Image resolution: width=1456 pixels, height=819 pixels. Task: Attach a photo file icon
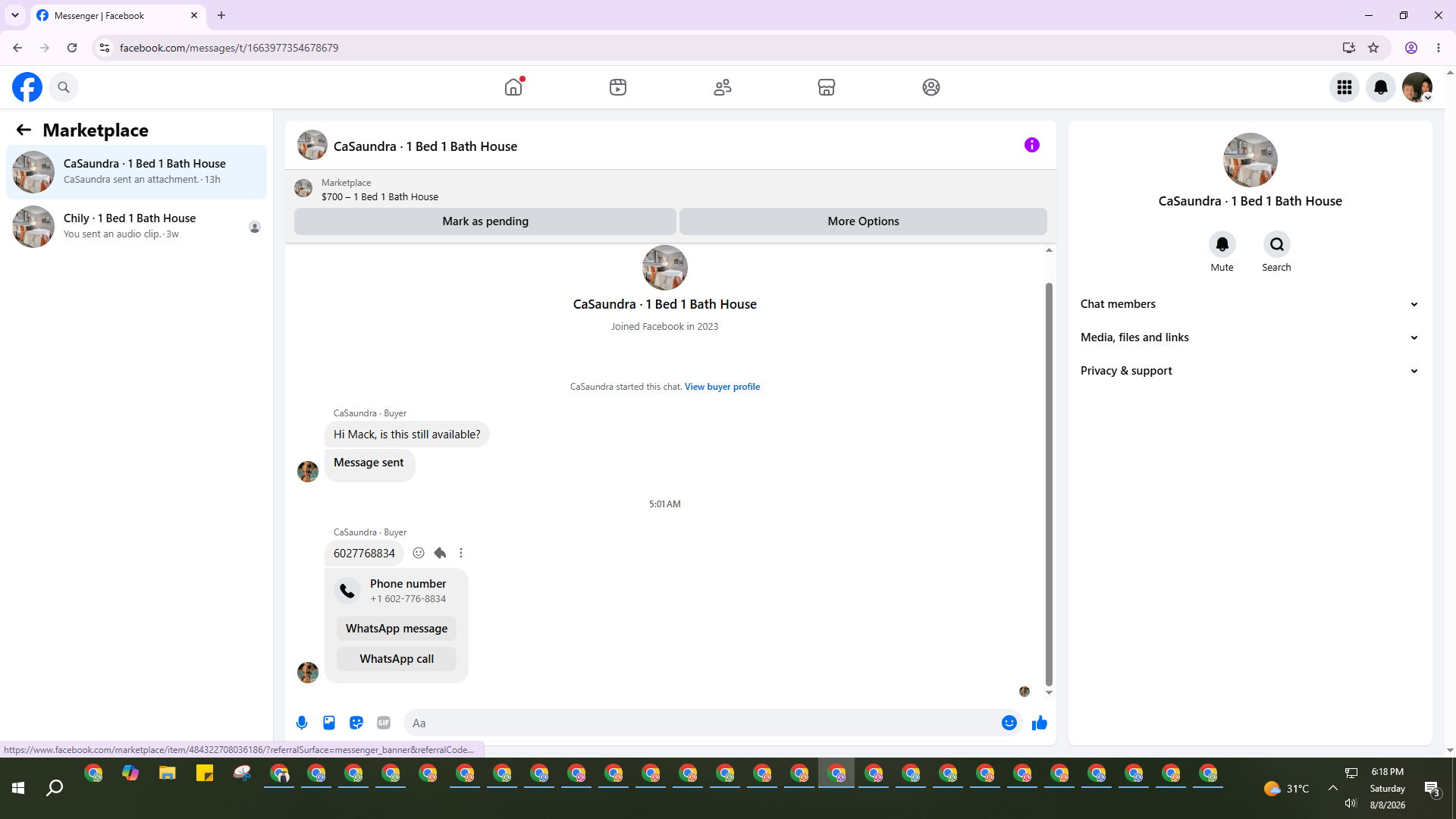(x=329, y=723)
